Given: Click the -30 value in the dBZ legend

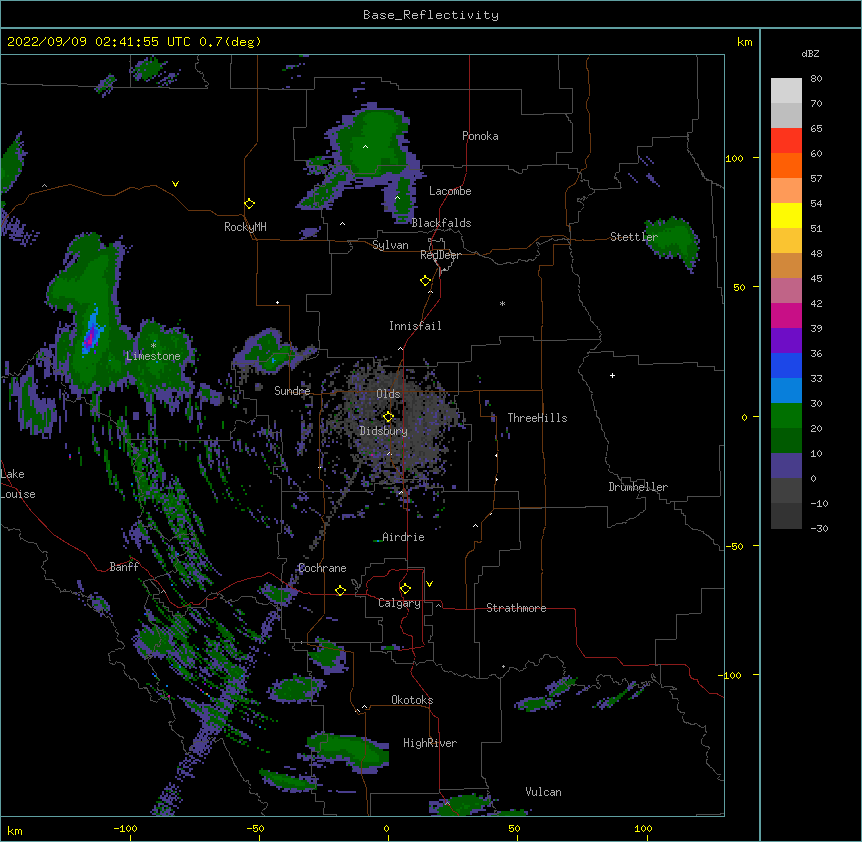Looking at the screenshot, I should pyautogui.click(x=819, y=528).
